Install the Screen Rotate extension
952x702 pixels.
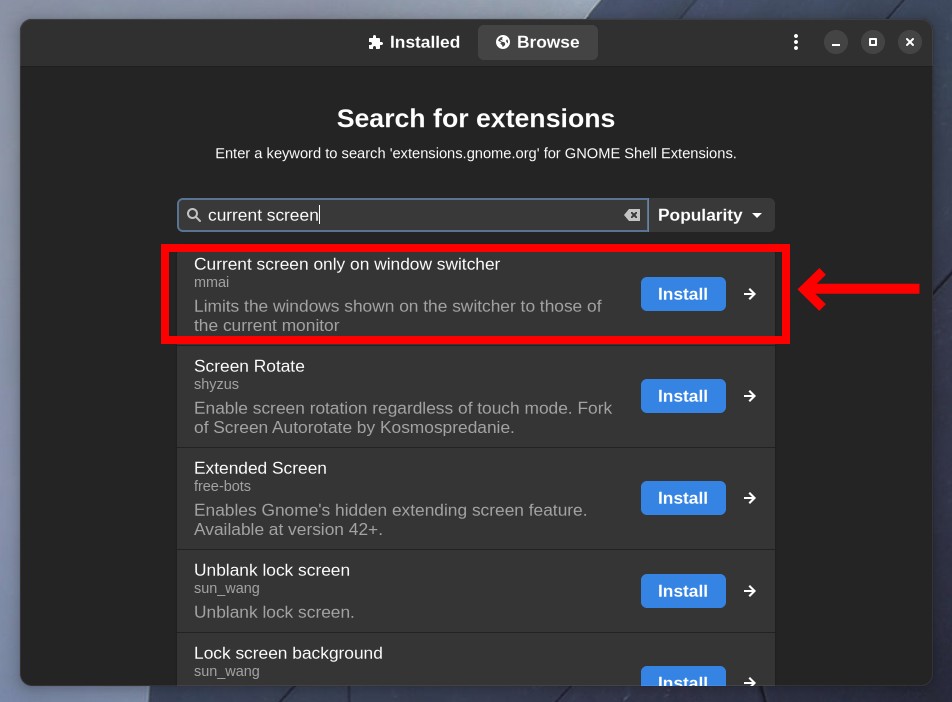tap(683, 396)
